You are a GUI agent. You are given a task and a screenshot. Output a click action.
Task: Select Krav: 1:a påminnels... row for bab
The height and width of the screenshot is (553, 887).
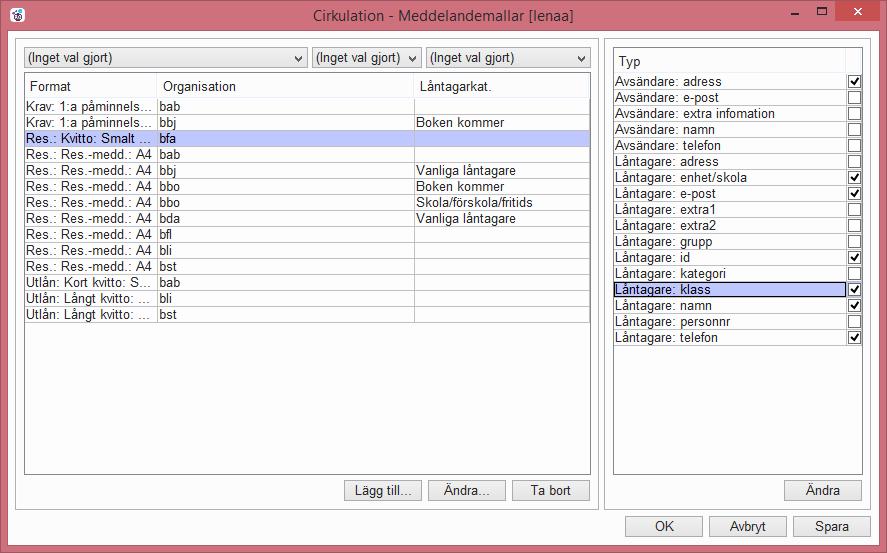[307, 106]
